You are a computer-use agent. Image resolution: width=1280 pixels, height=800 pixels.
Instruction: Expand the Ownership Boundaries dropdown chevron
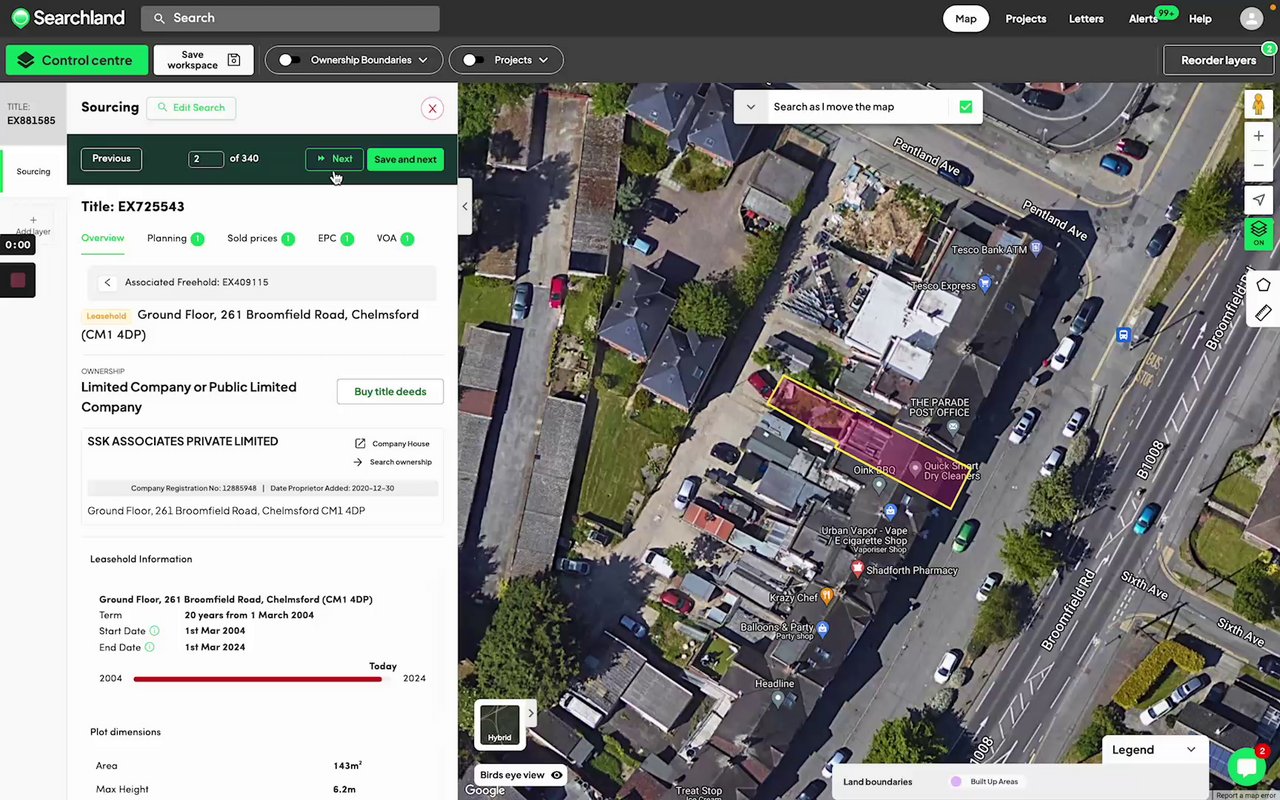(x=423, y=60)
